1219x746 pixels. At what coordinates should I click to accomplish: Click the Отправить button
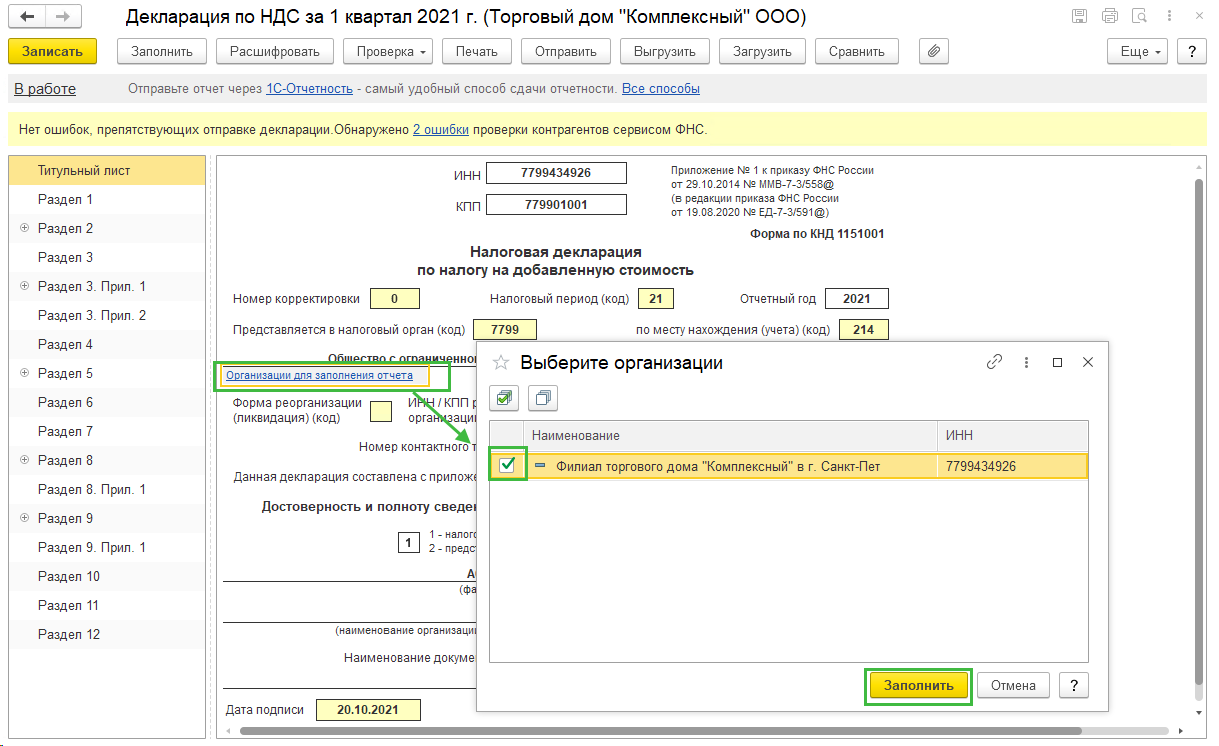[x=566, y=51]
